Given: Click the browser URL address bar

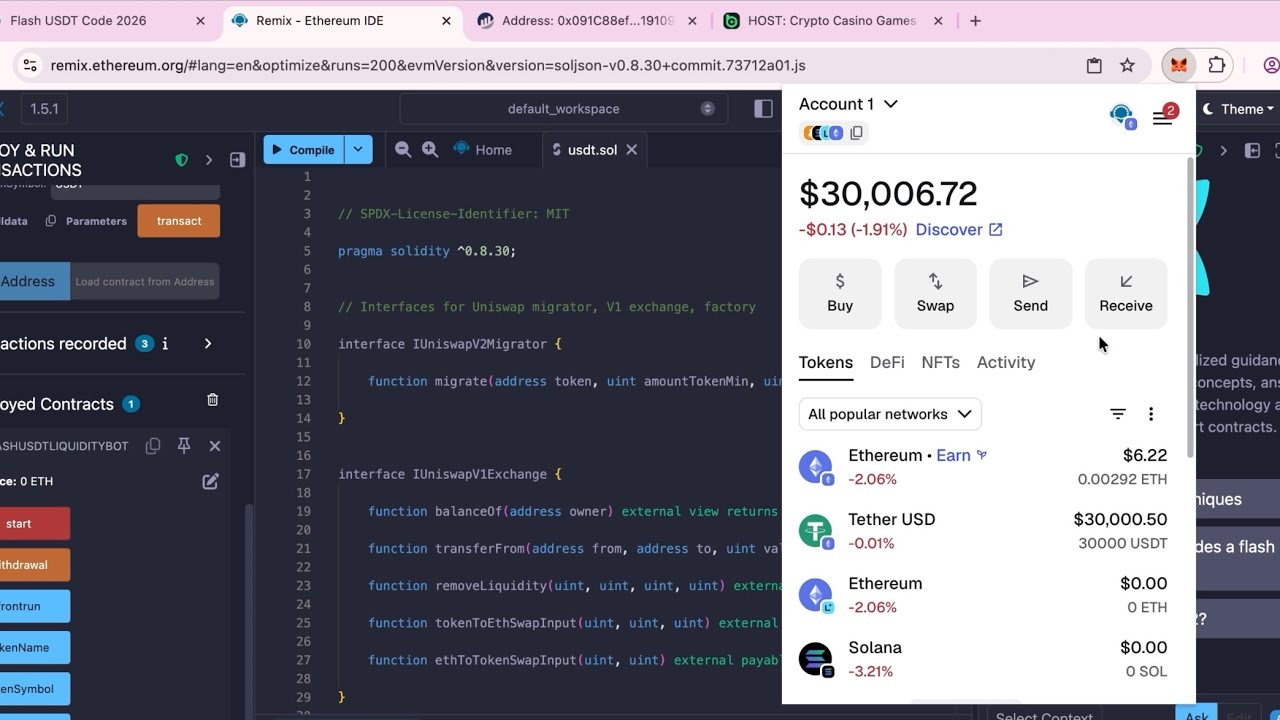Looking at the screenshot, I should coord(560,65).
